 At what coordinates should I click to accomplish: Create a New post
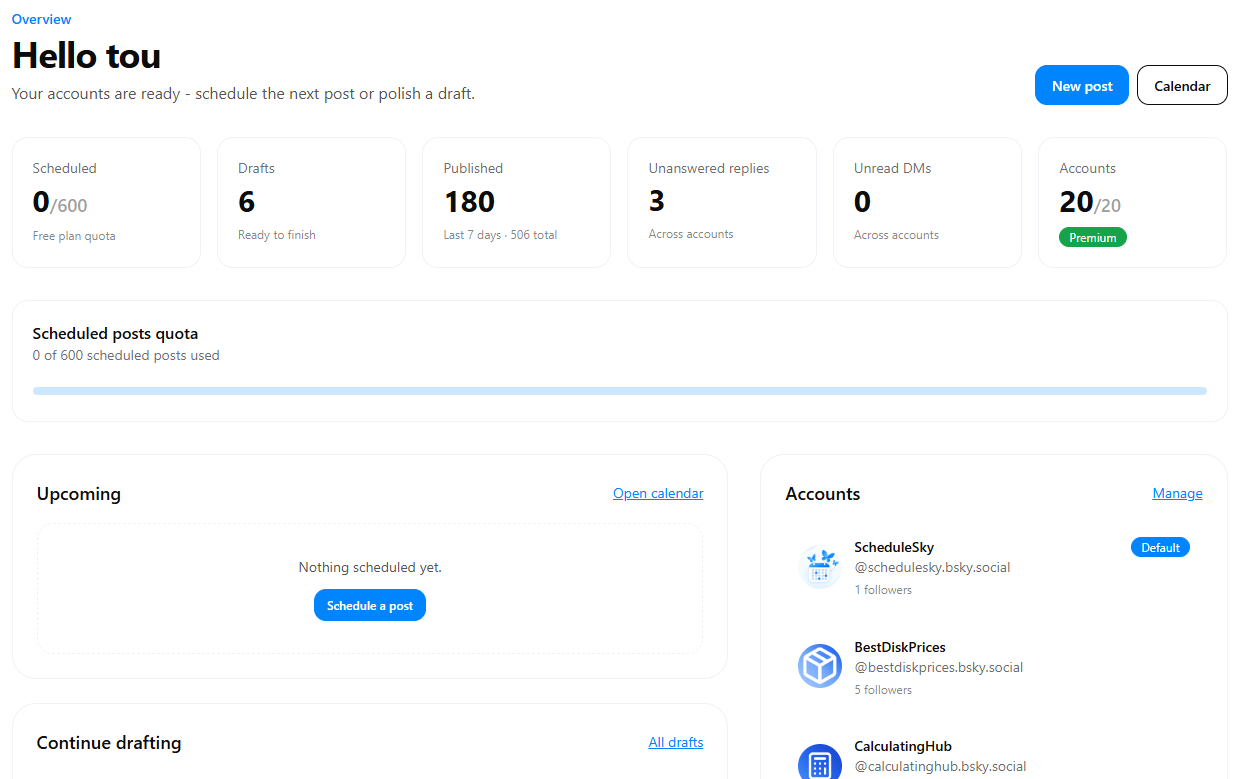pos(1082,86)
